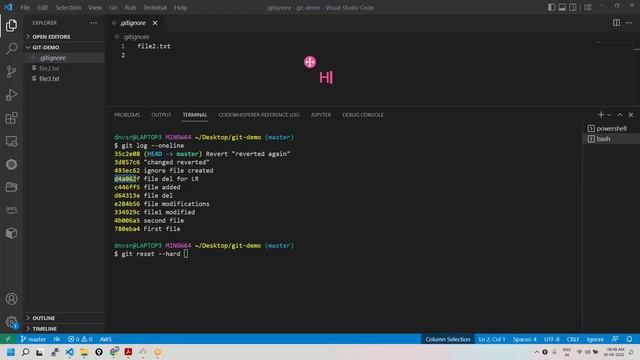This screenshot has width=640, height=360.
Task: Open the terminal launch profile dropdown
Action: [609, 115]
